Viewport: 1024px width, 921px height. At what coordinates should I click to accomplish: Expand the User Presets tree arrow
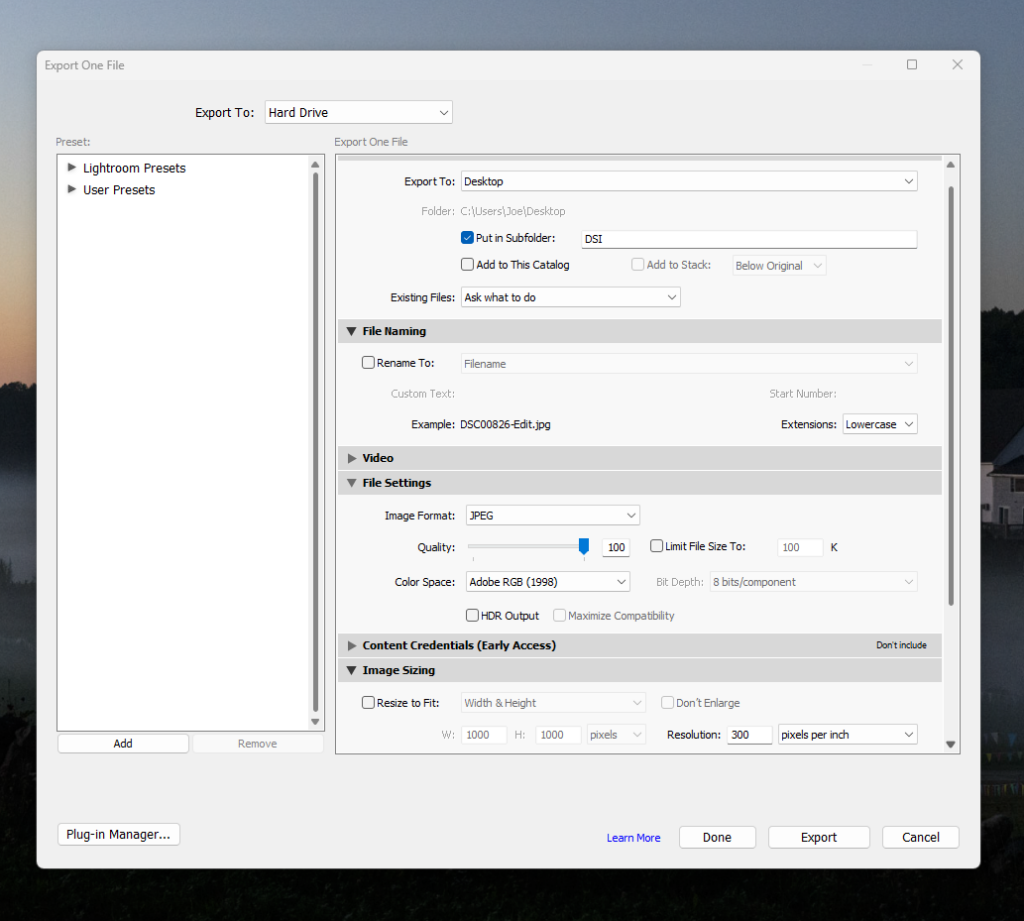pyautogui.click(x=72, y=189)
